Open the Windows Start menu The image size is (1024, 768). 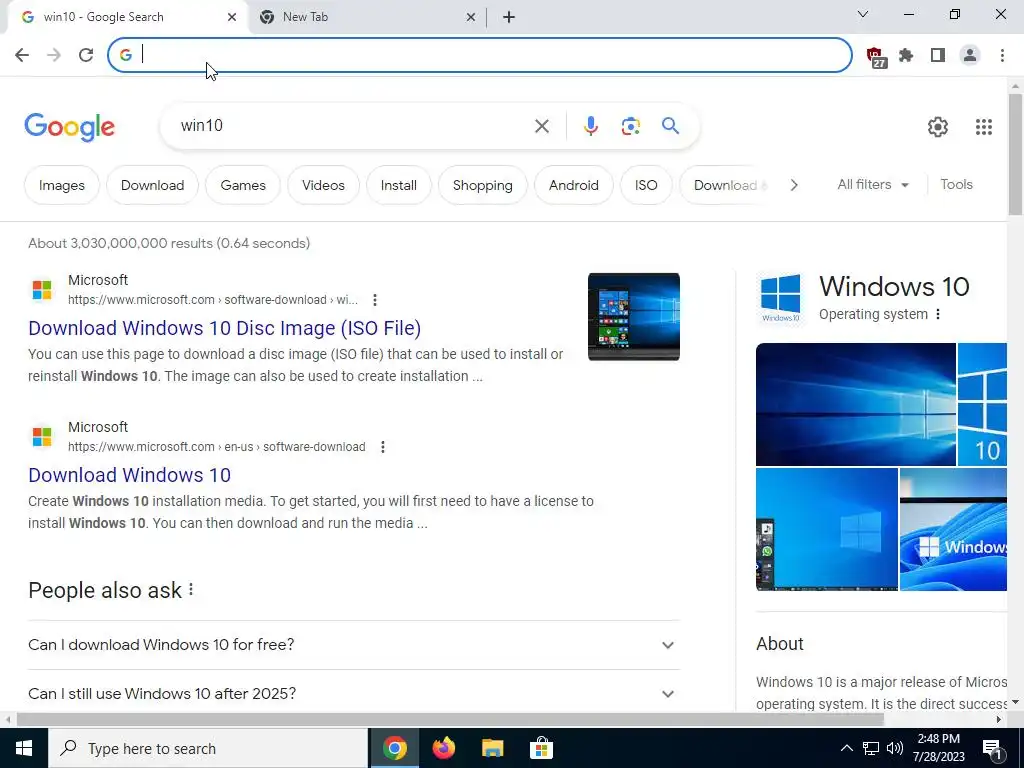pos(24,748)
